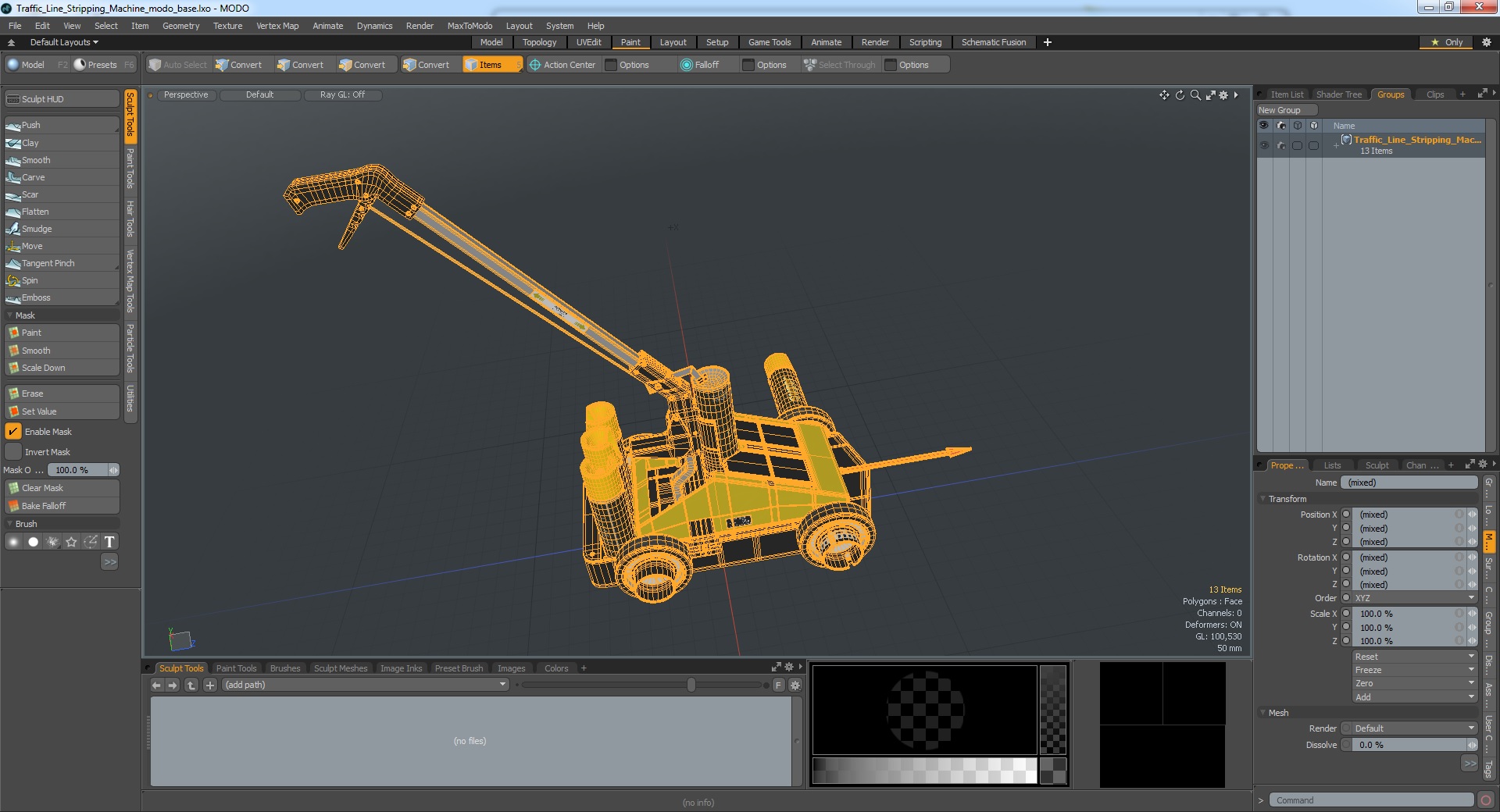
Task: Choose the hard round brush tip
Action: pos(33,542)
